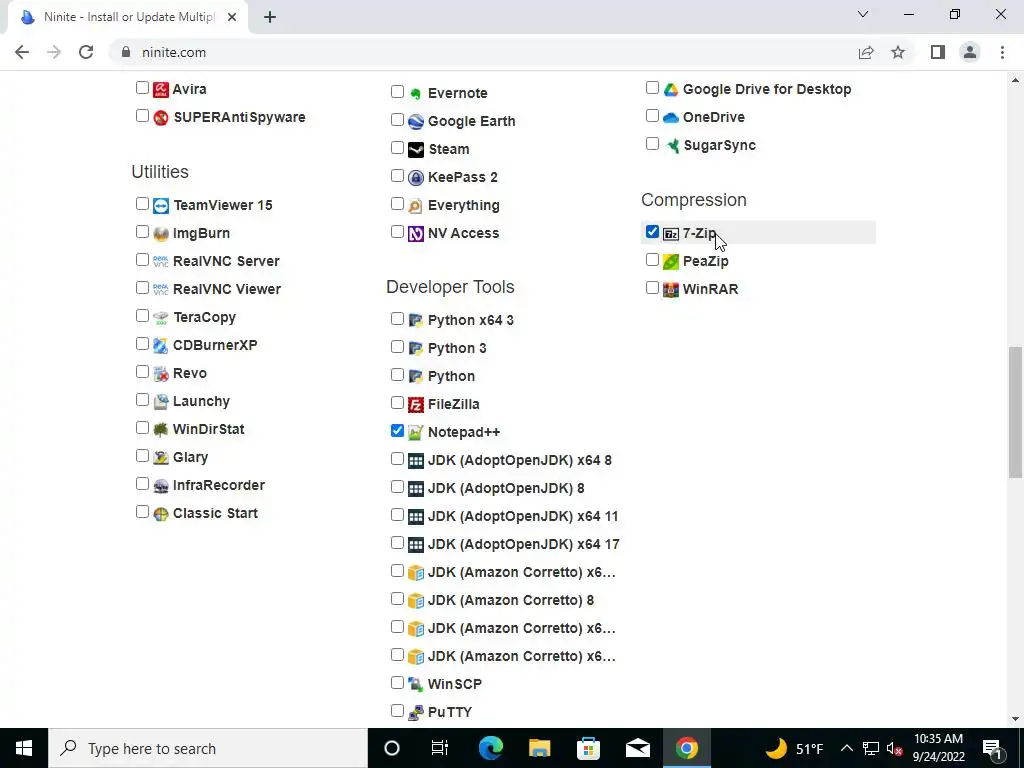
Task: Click the Evernote elephant icon
Action: [416, 93]
